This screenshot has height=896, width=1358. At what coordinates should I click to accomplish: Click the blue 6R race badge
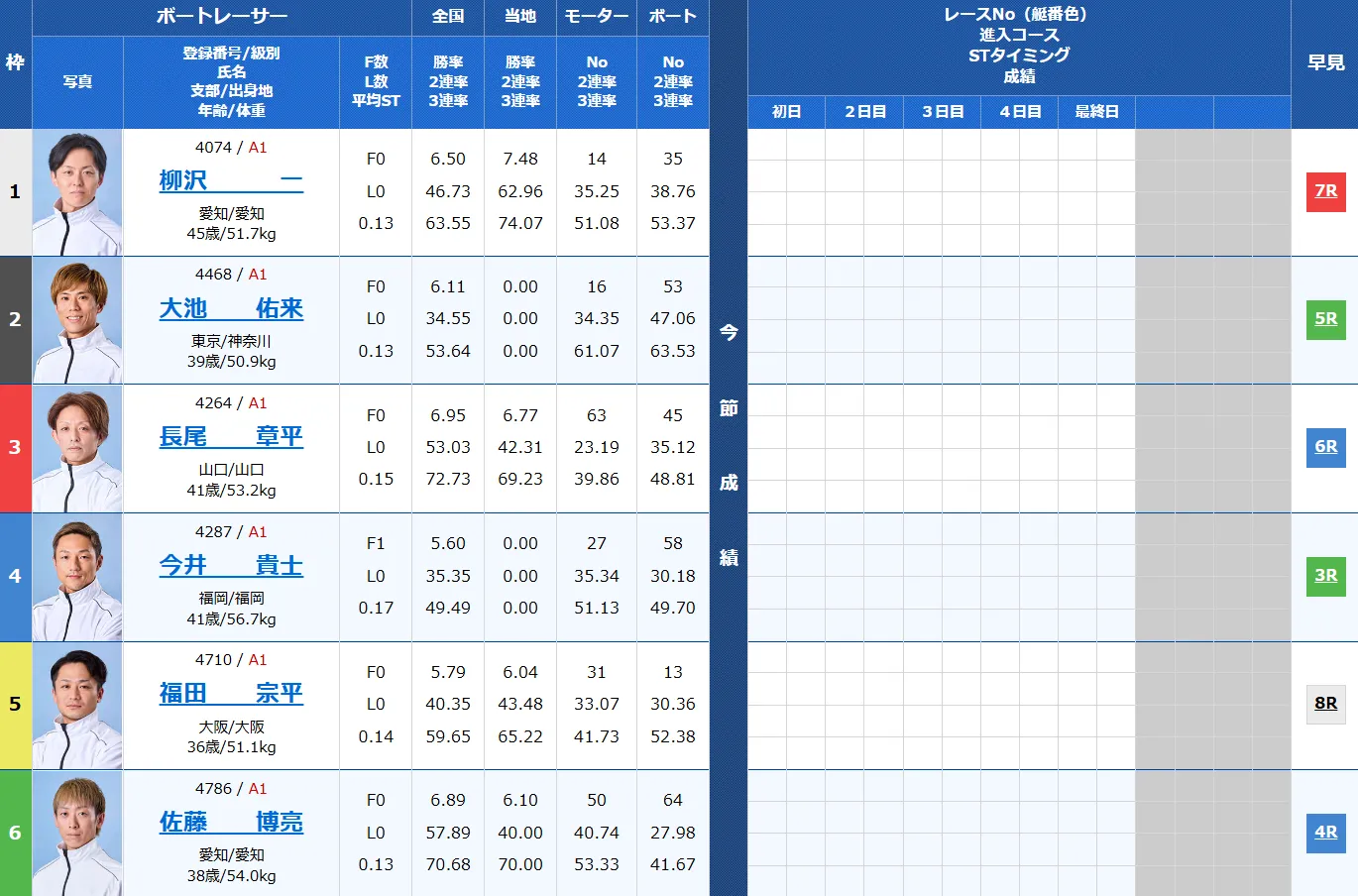[x=1325, y=447]
